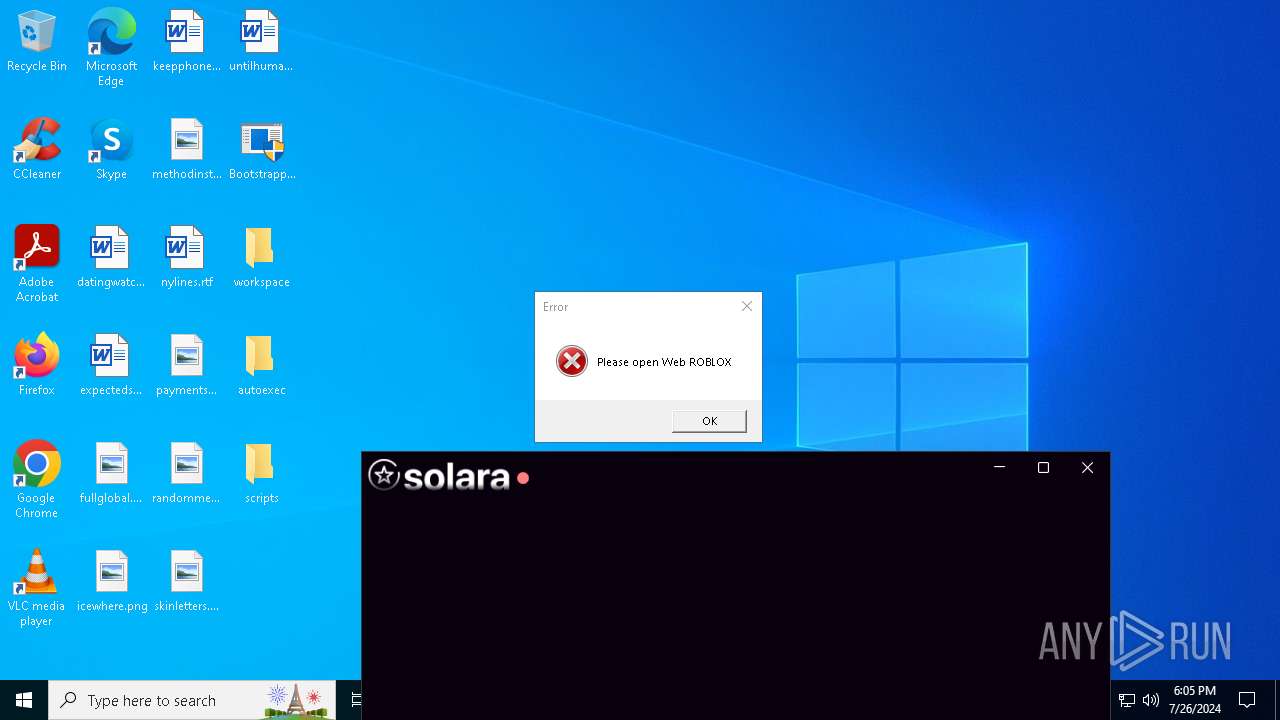Image resolution: width=1280 pixels, height=720 pixels.
Task: Select the Bootstrapper application icon
Action: coord(261,150)
